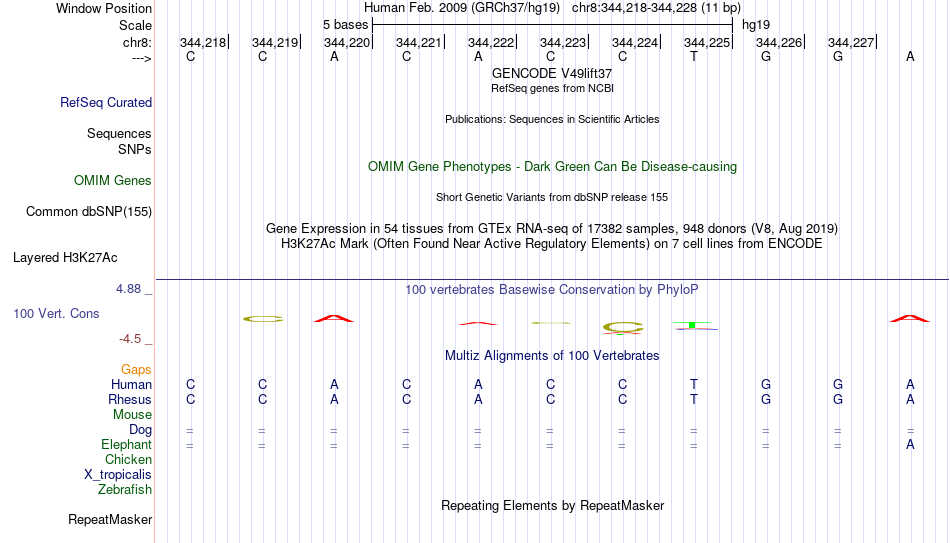
Task: Click the Zebrafish species label
Action: (x=125, y=489)
